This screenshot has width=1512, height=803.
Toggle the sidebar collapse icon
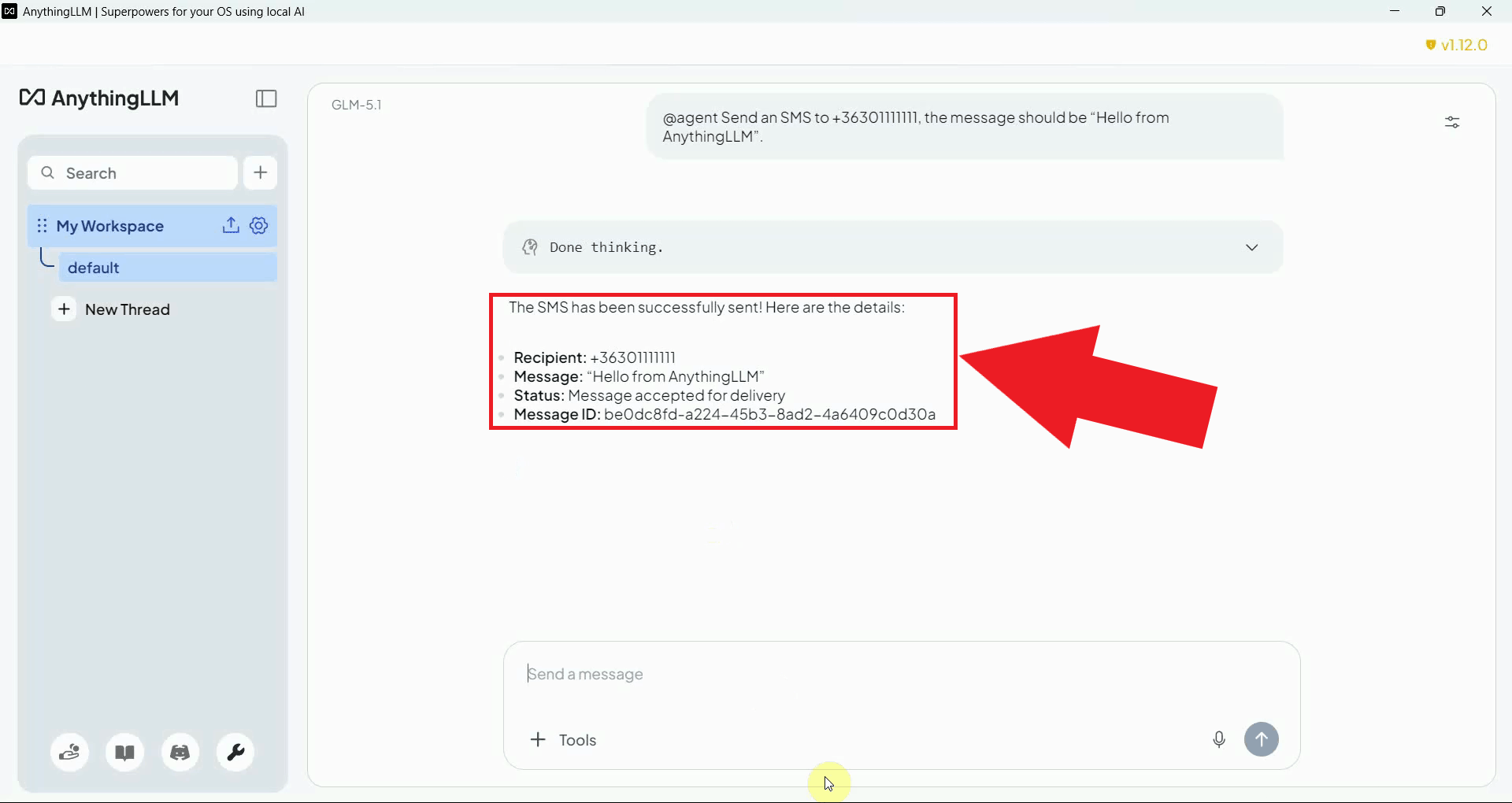tap(266, 98)
